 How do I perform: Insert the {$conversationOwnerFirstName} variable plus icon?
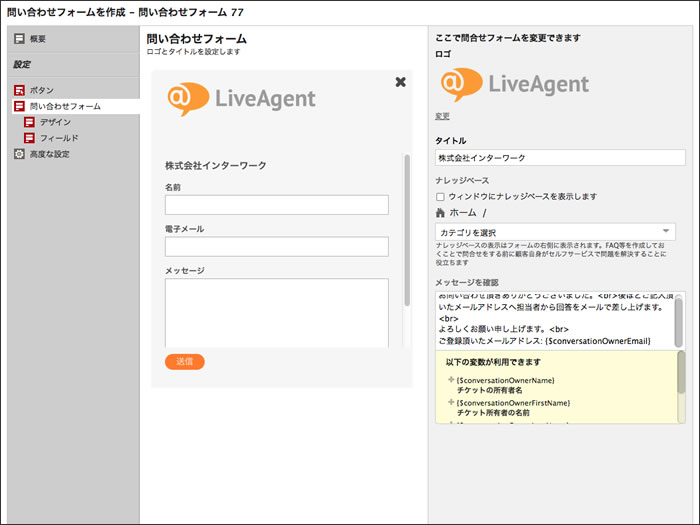click(x=450, y=402)
